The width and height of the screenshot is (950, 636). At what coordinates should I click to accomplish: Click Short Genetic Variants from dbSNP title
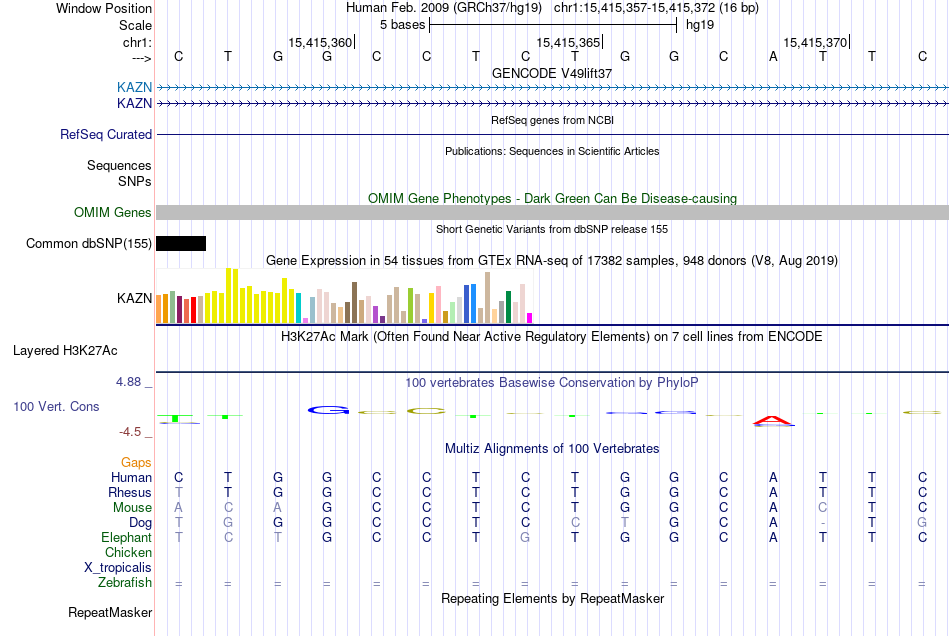552,229
